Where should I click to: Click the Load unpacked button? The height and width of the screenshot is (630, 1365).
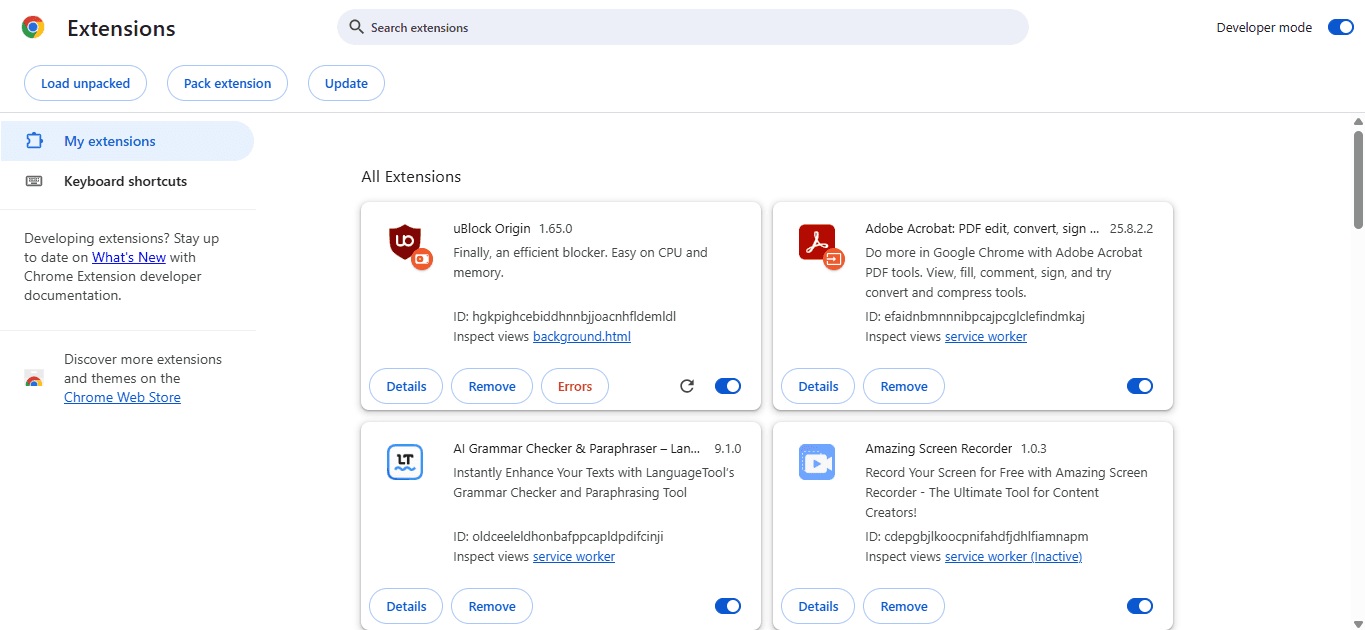(85, 83)
